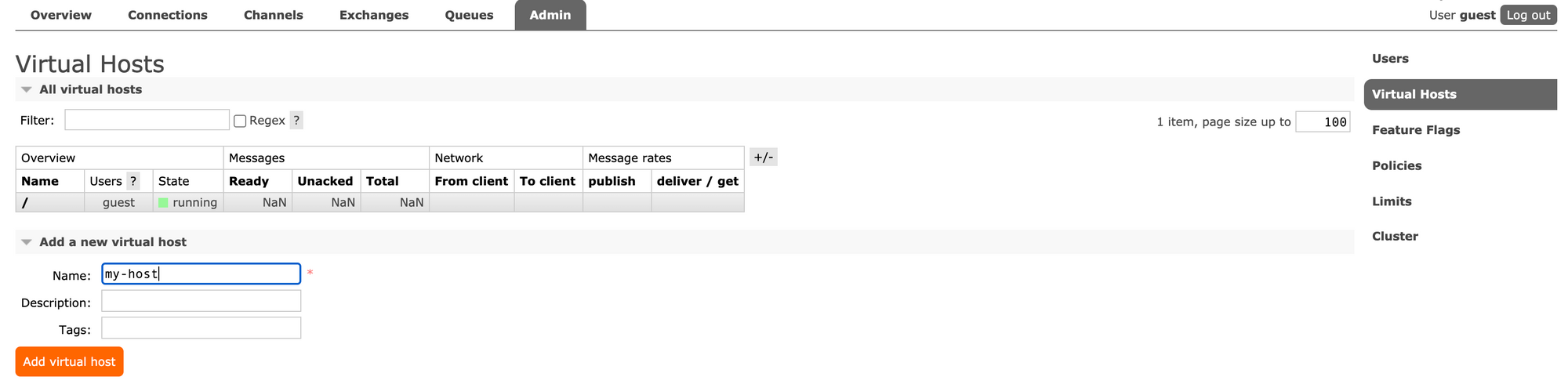1568x384 pixels.
Task: Open the Exchanges tab
Action: click(x=374, y=15)
